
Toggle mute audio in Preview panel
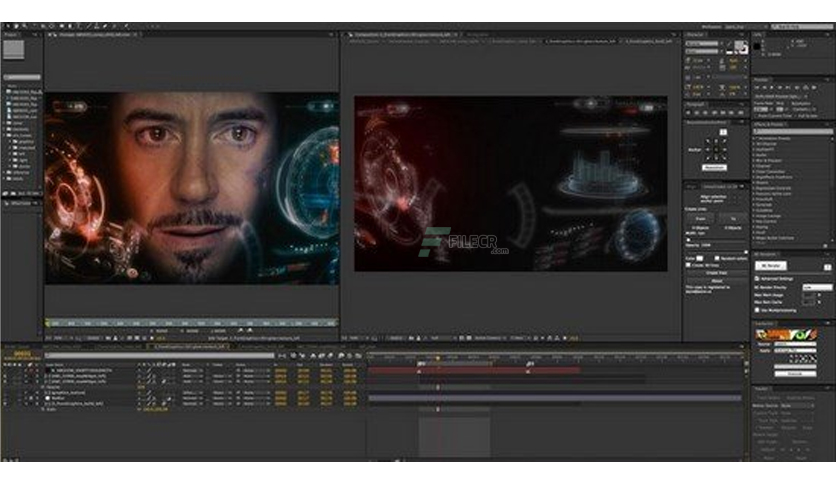click(797, 87)
